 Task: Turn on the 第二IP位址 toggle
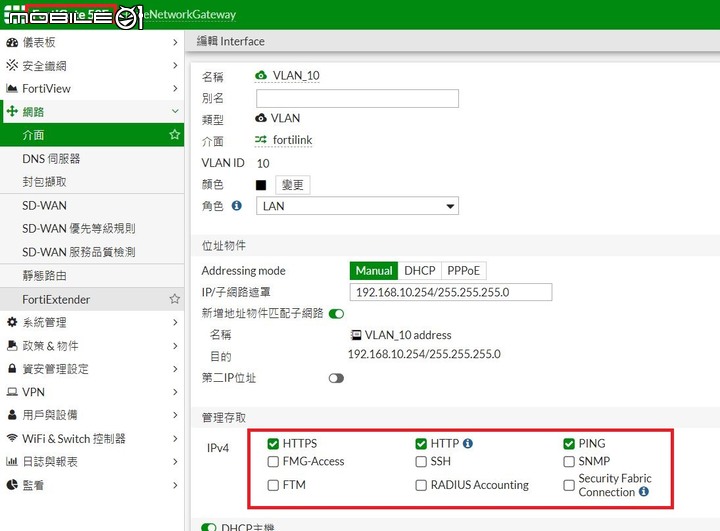(x=336, y=378)
